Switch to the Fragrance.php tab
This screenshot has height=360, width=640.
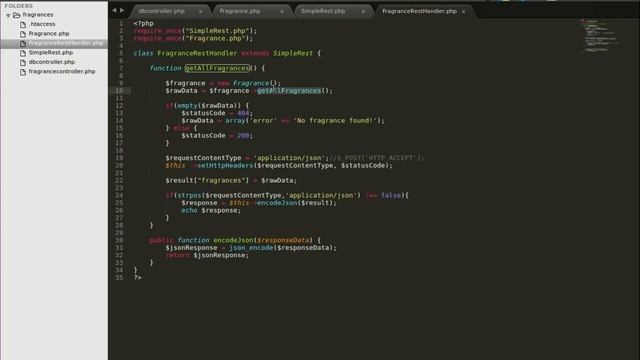(240, 11)
